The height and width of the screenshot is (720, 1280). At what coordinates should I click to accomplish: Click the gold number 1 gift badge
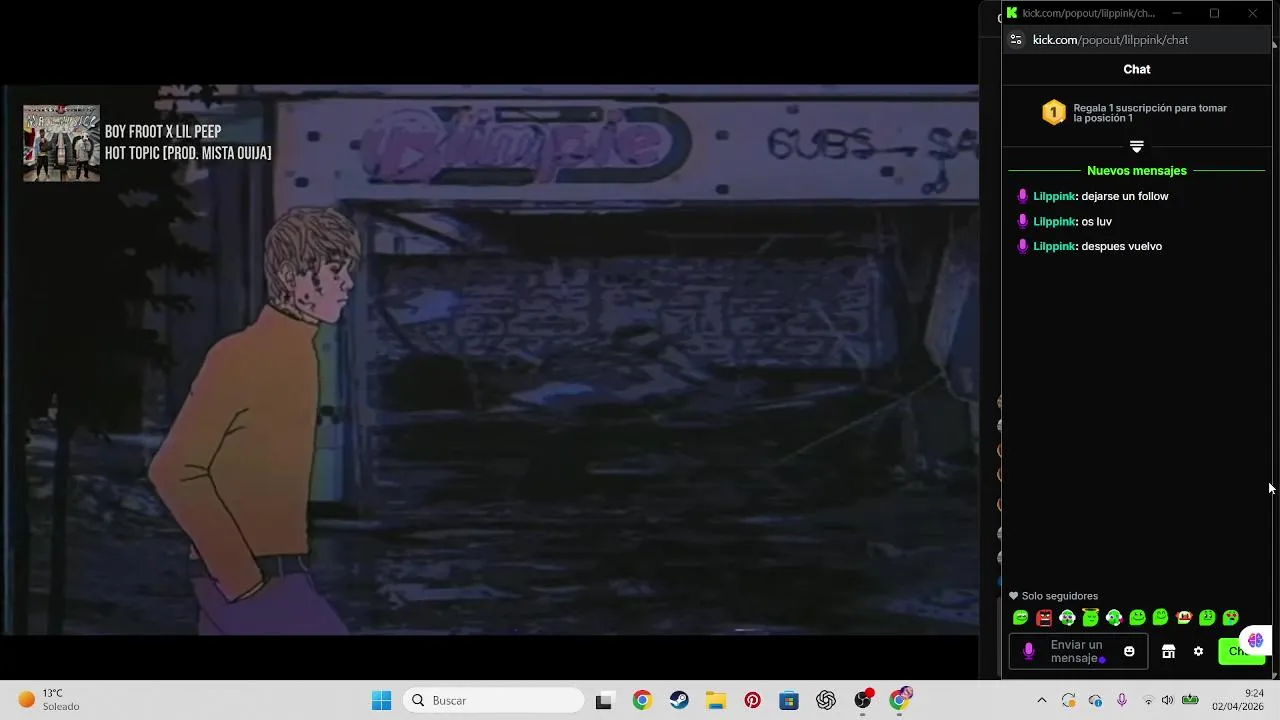pyautogui.click(x=1054, y=112)
